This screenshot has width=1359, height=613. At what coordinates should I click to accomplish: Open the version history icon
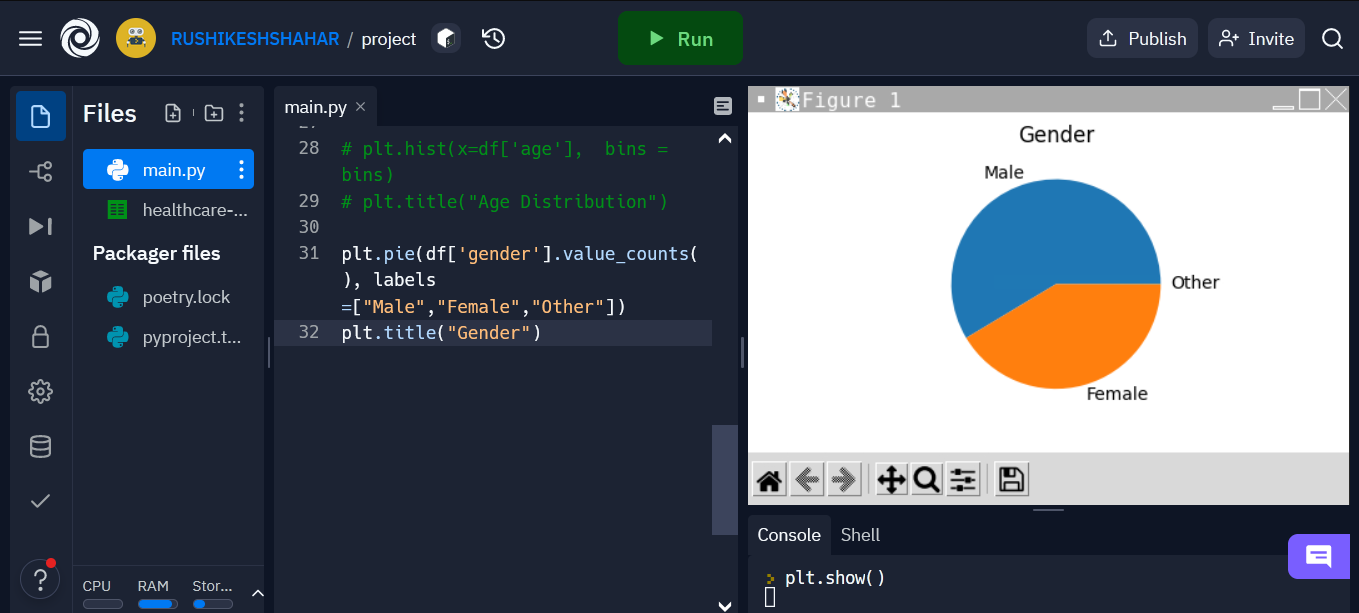(x=493, y=38)
